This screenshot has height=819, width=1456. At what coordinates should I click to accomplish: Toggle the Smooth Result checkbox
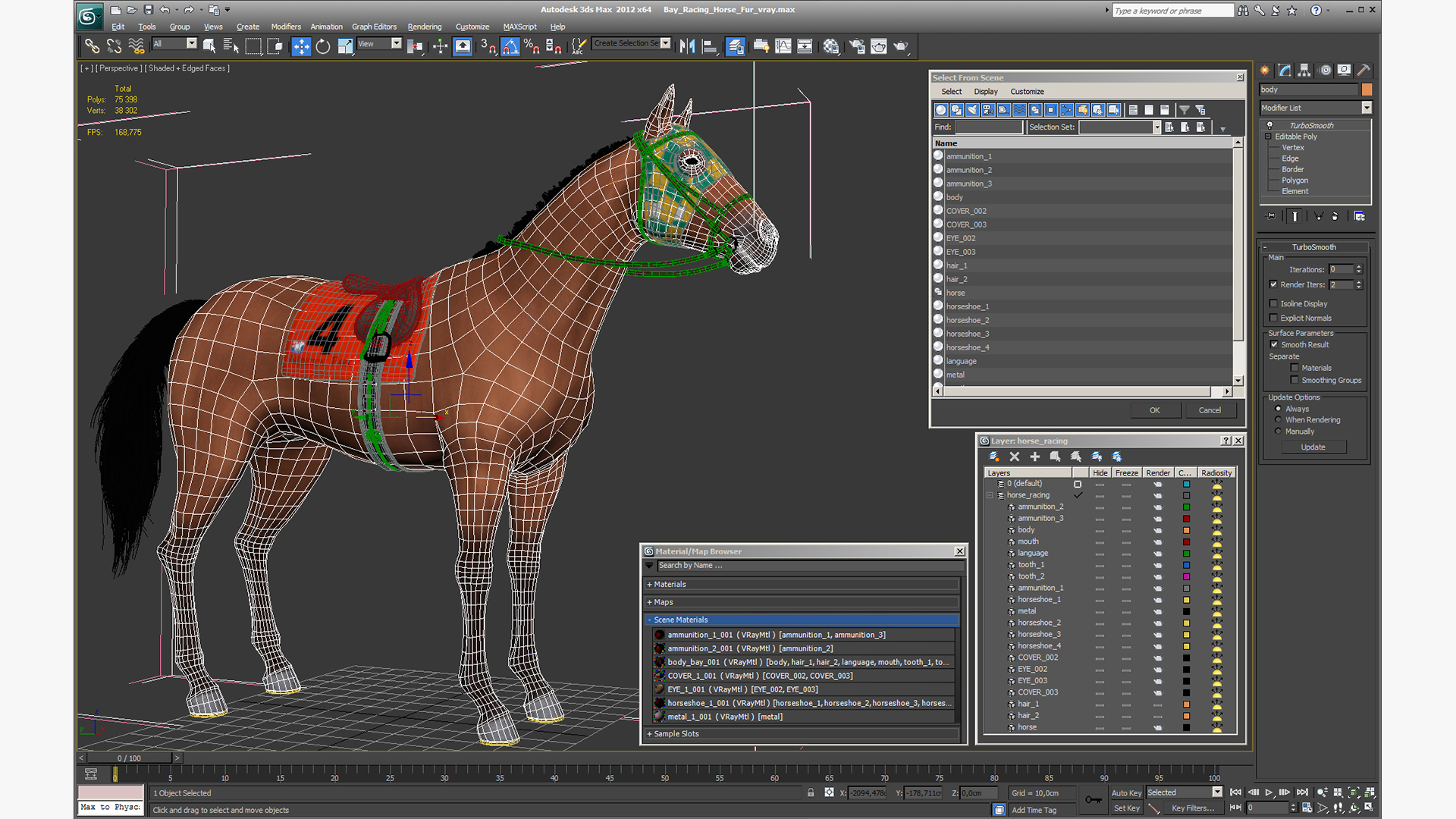pyautogui.click(x=1274, y=344)
